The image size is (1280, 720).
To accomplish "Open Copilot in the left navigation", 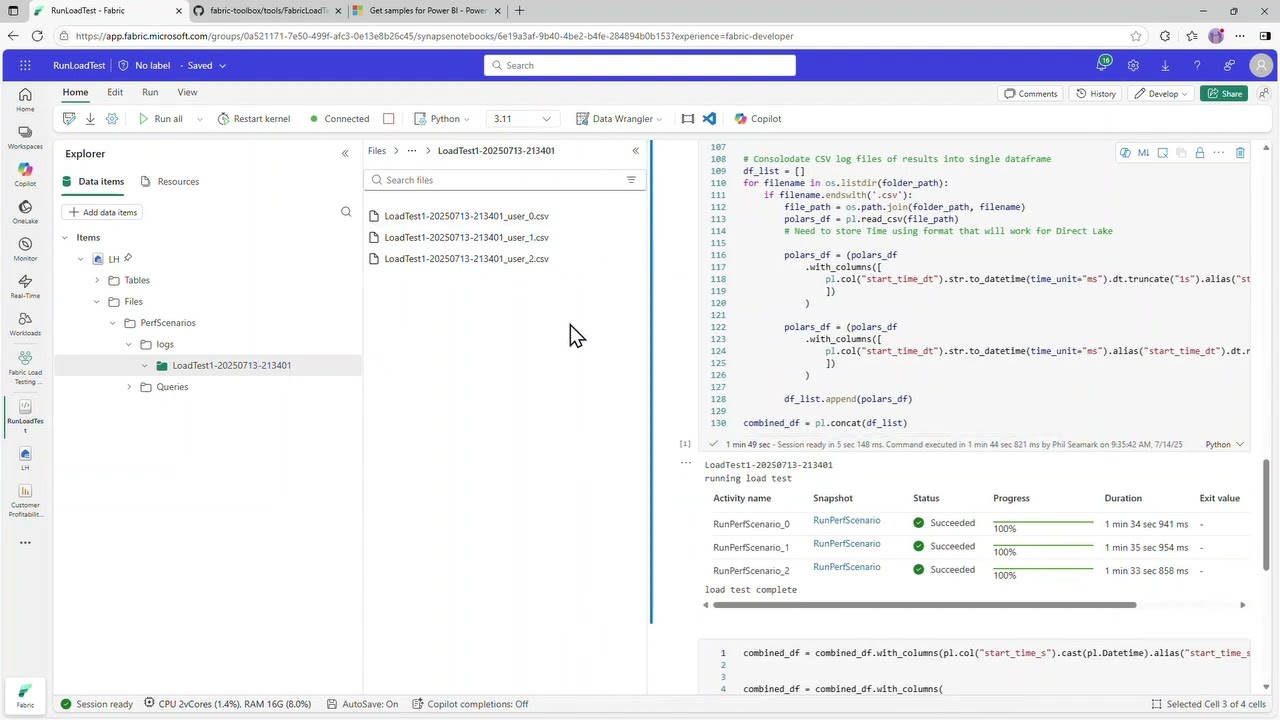I will pos(25,174).
